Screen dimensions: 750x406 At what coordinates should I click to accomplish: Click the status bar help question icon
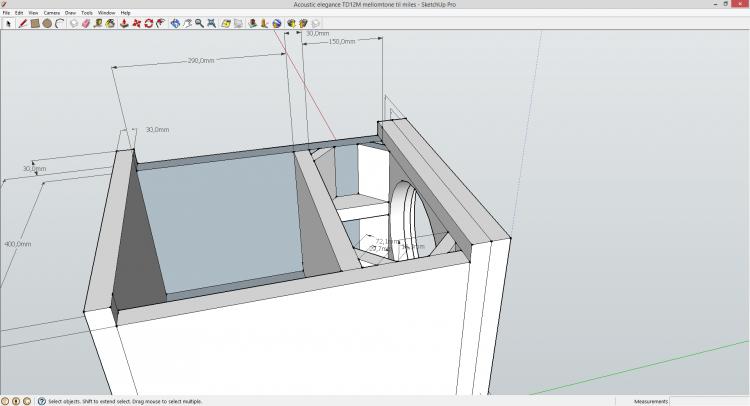(x=41, y=401)
